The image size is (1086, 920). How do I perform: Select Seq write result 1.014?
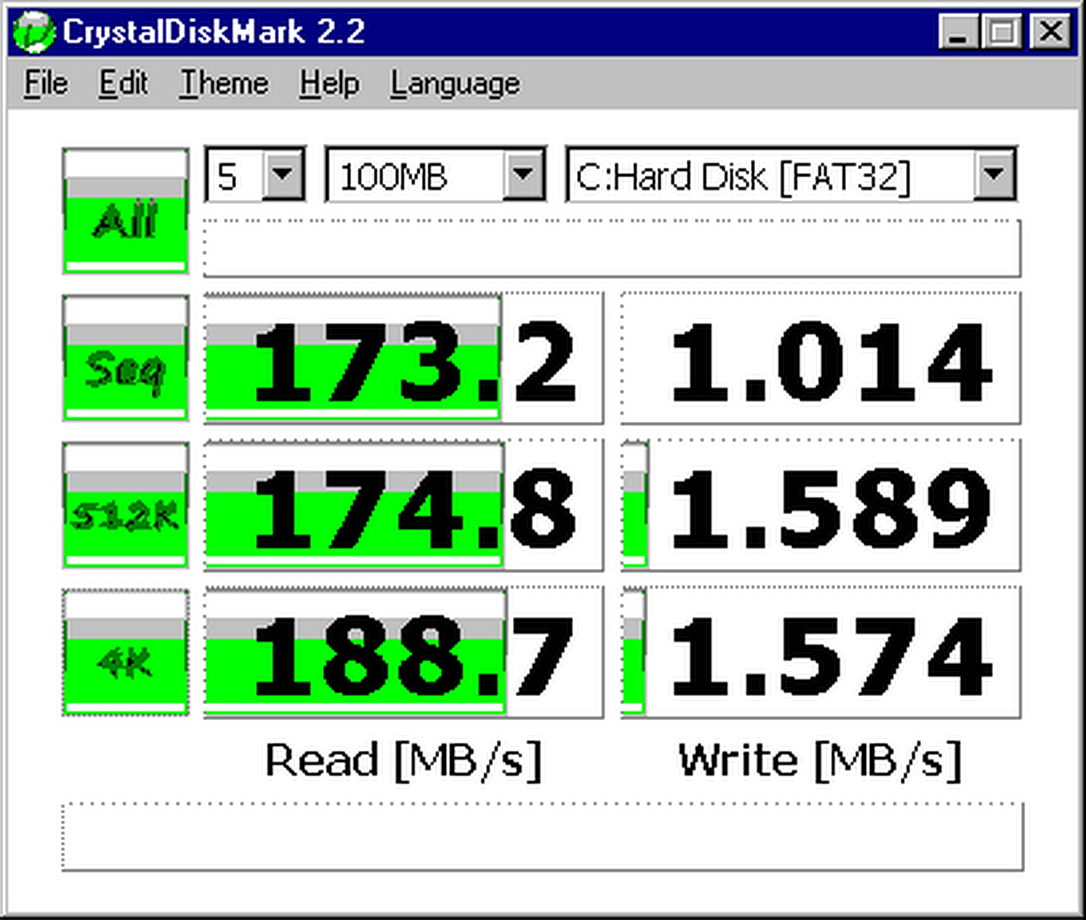pos(821,358)
